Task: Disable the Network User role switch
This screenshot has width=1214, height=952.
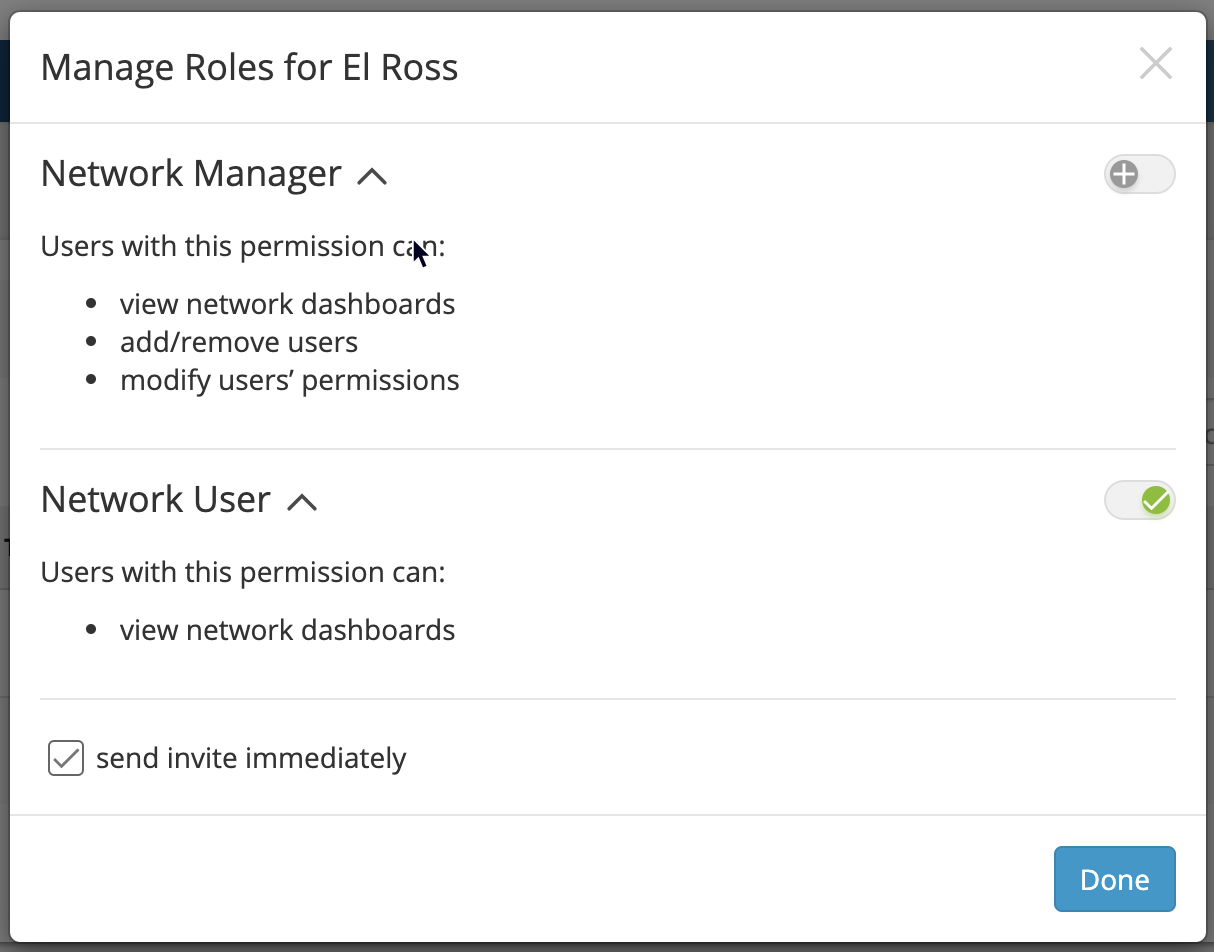Action: [x=1139, y=501]
